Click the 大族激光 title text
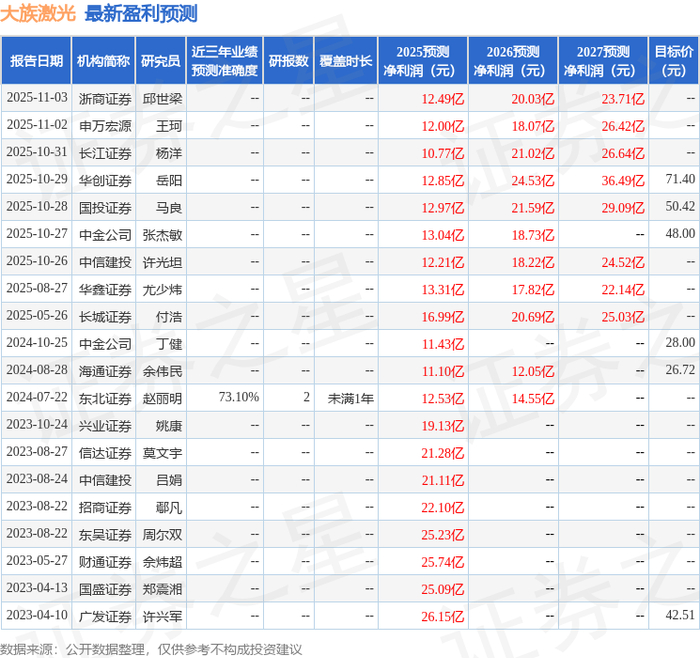This screenshot has width=700, height=658. [x=38, y=14]
